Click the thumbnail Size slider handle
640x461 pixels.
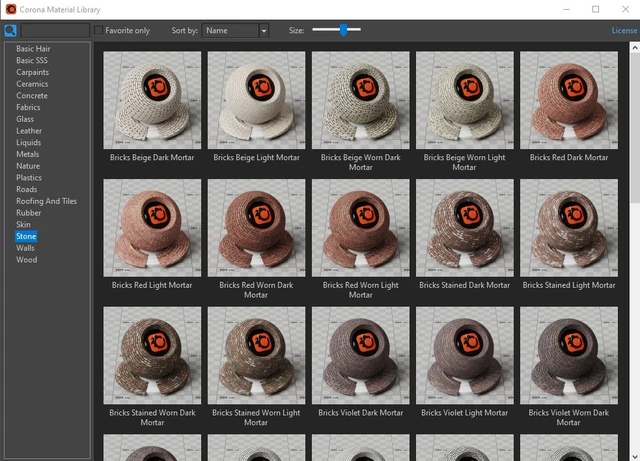[x=343, y=30]
